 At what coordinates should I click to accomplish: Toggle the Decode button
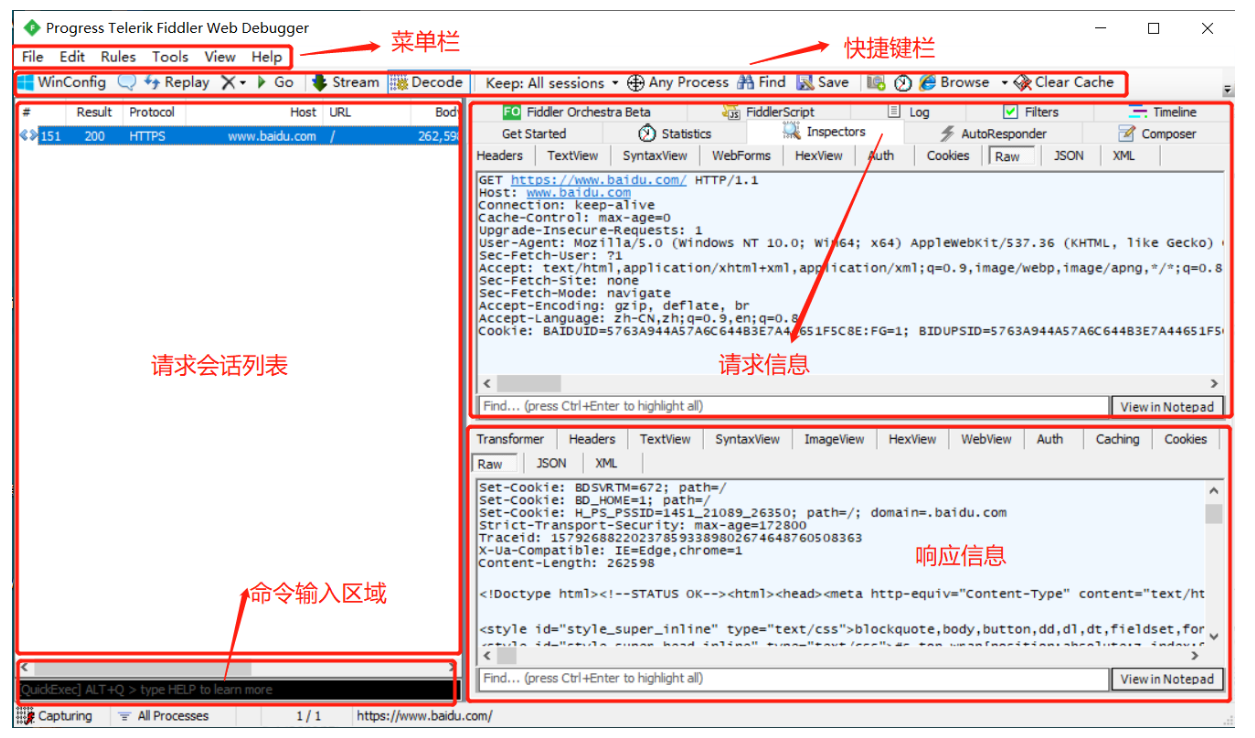427,82
